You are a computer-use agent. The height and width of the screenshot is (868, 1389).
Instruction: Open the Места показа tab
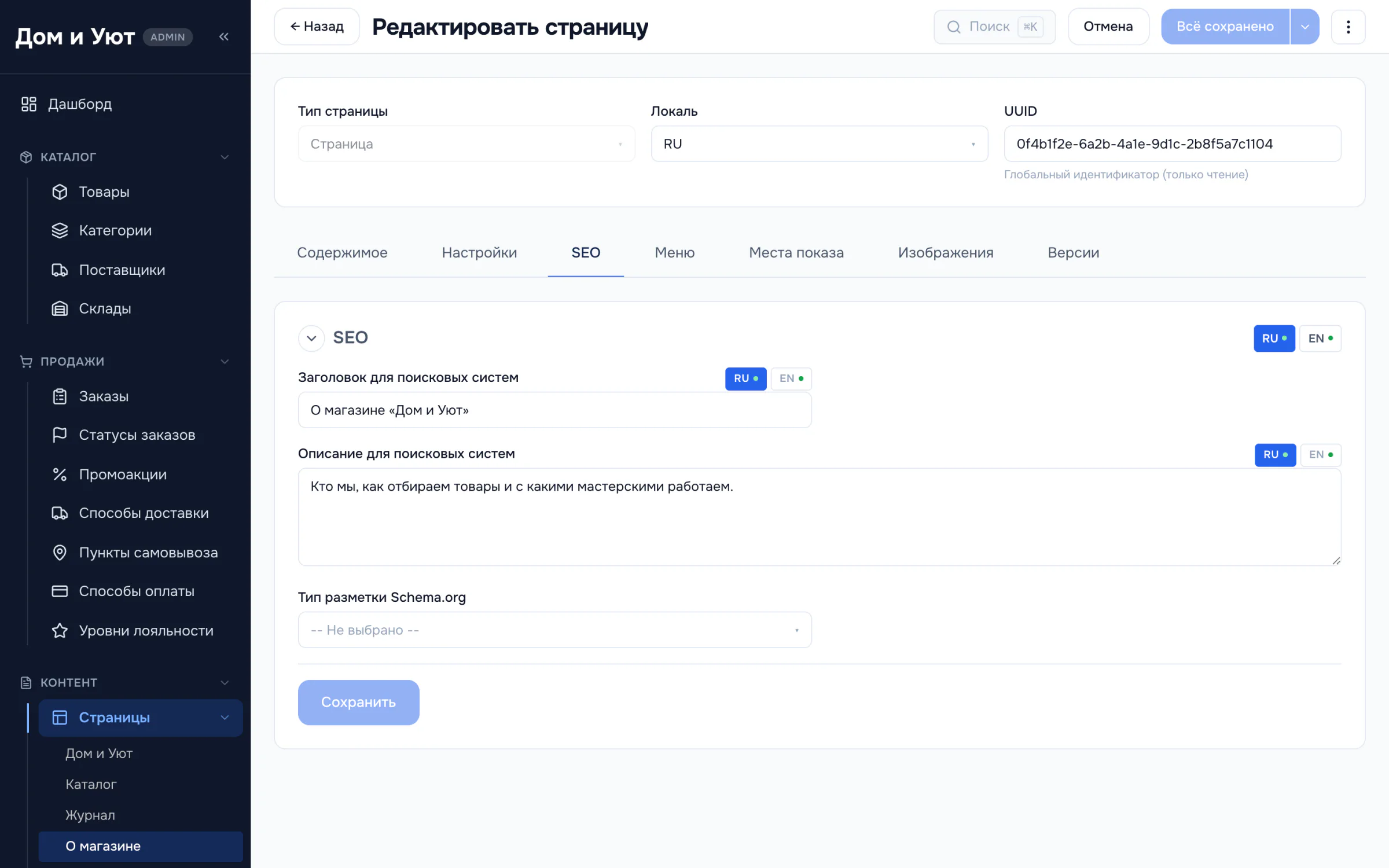click(796, 252)
